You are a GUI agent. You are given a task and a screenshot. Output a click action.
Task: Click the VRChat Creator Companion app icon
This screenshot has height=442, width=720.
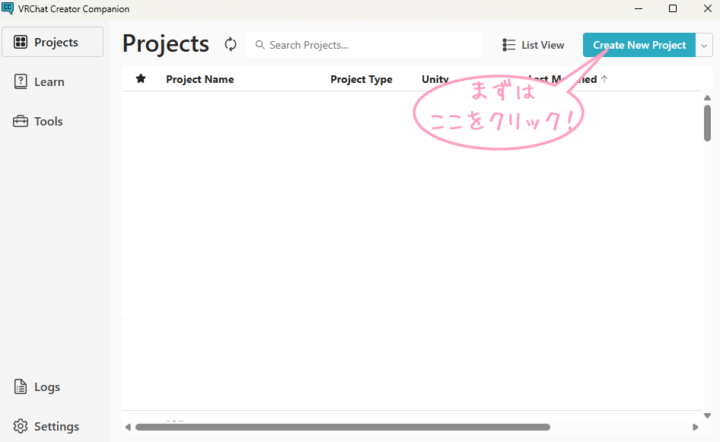click(x=8, y=8)
